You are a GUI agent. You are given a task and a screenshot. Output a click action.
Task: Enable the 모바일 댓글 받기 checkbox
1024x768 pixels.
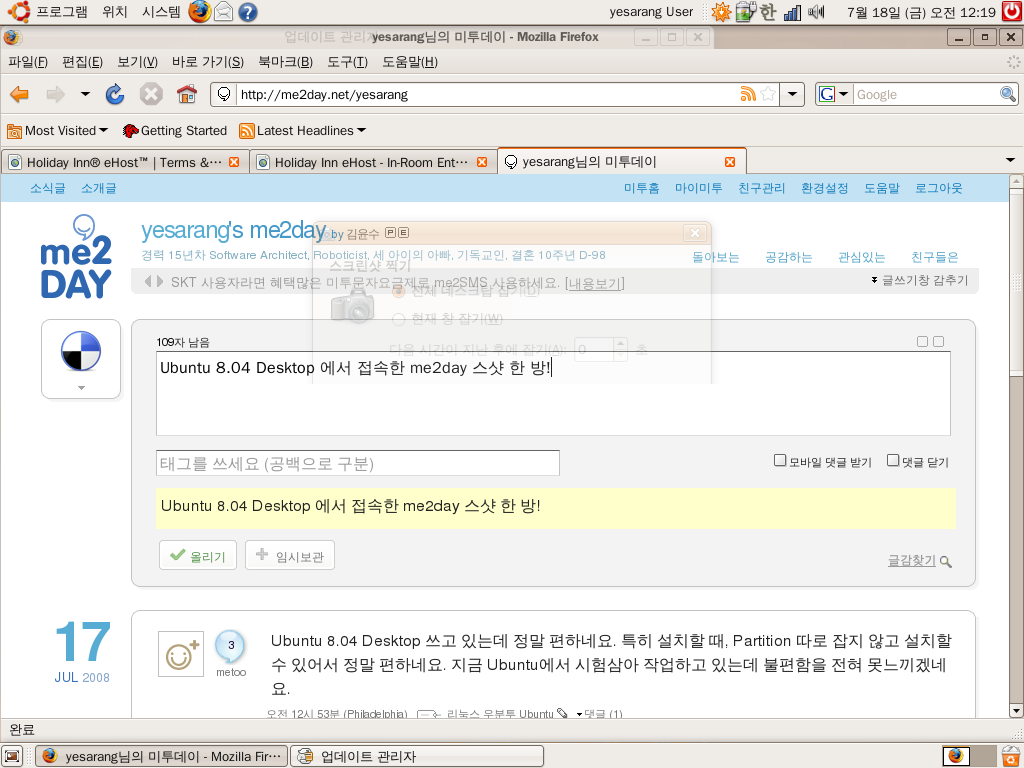tap(780, 460)
